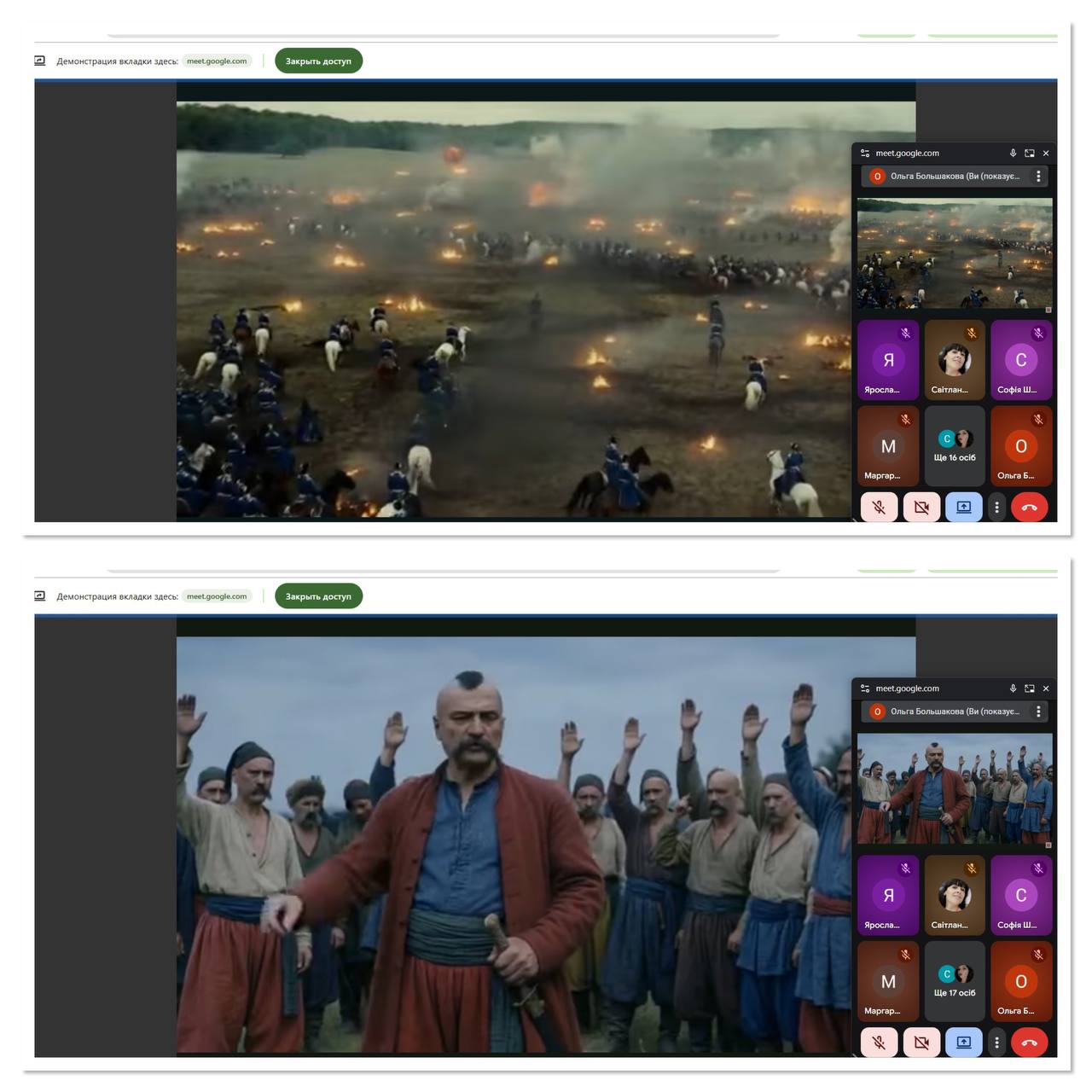Open more options beside battle-scene call controls

pyautogui.click(x=996, y=507)
